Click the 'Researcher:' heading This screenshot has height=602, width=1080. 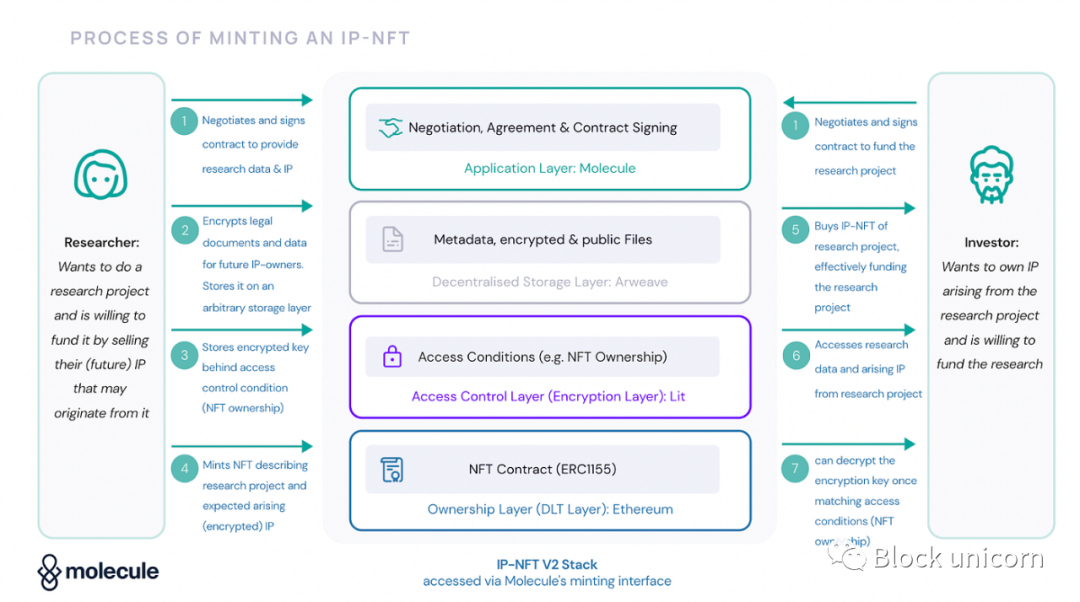point(101,242)
